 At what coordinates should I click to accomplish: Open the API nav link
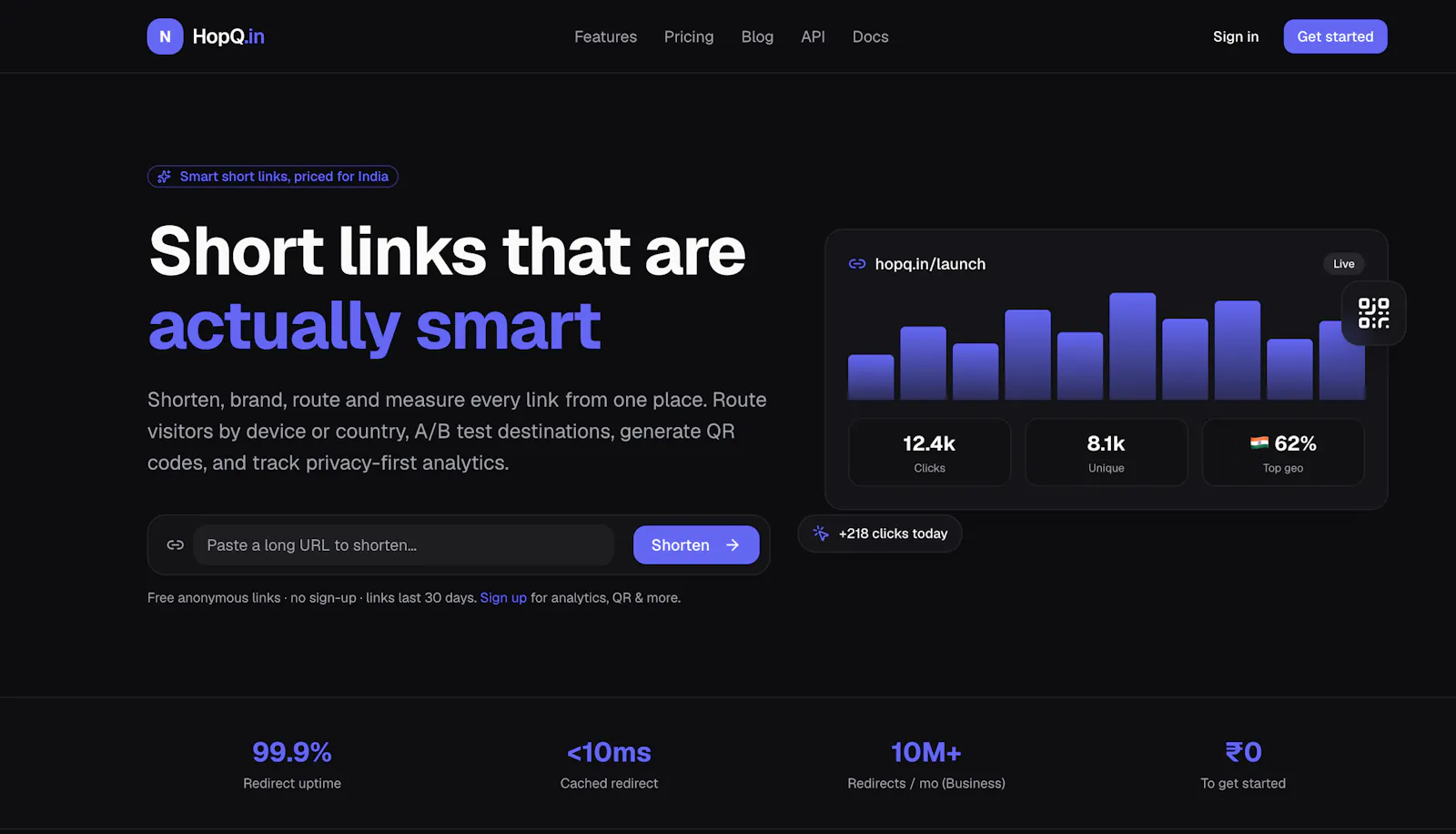pyautogui.click(x=813, y=36)
